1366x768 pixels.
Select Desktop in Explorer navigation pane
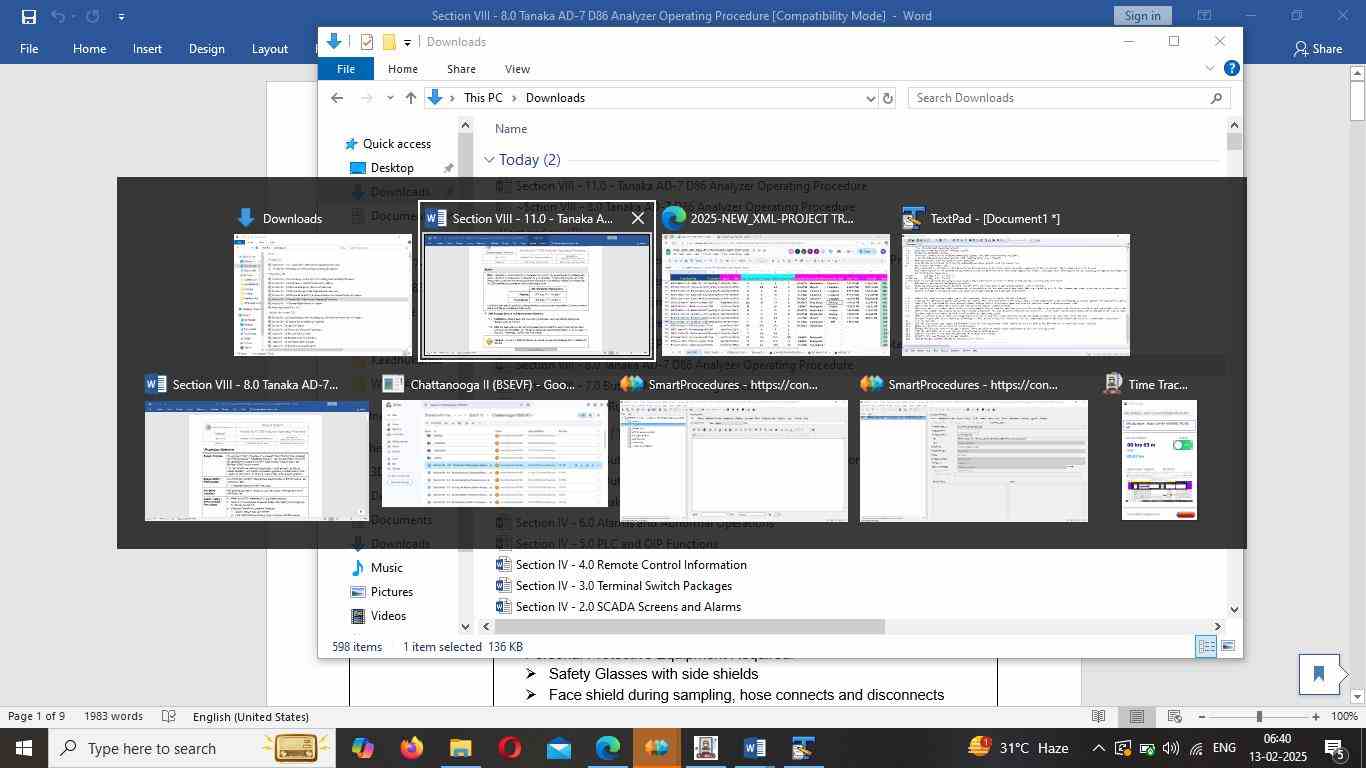(x=391, y=168)
